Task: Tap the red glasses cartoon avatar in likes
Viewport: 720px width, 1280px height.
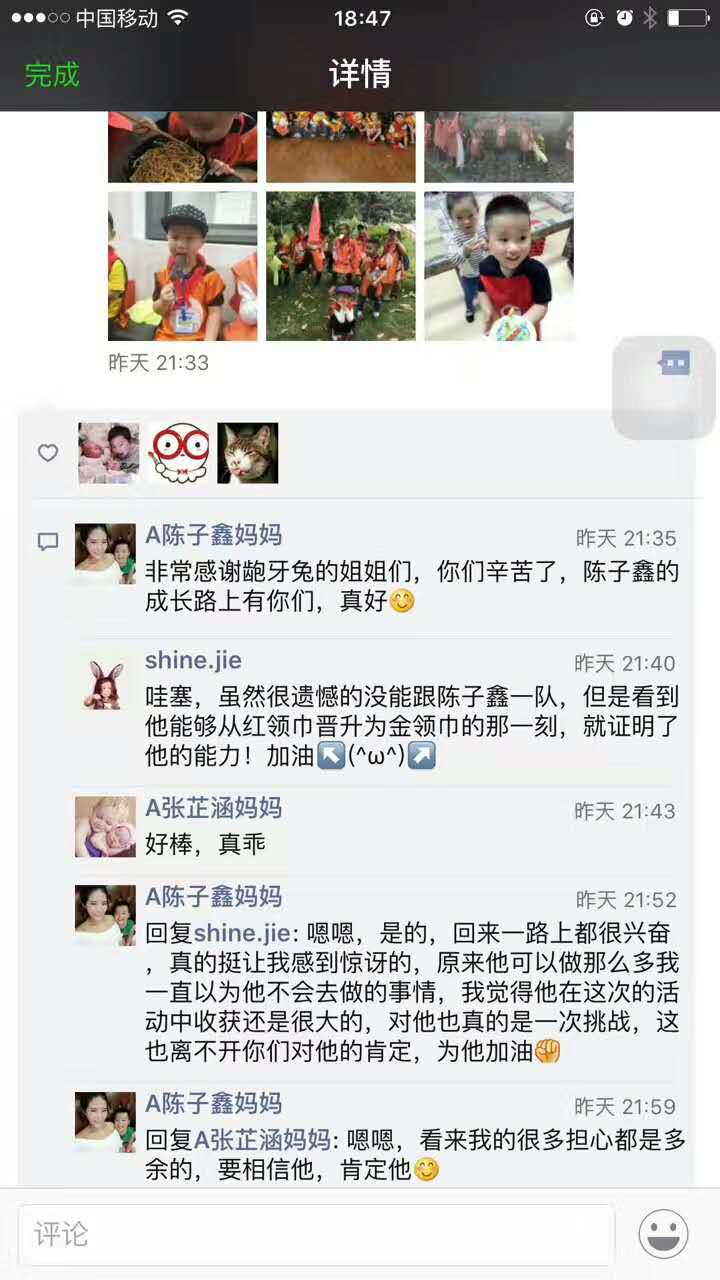Action: [x=179, y=453]
